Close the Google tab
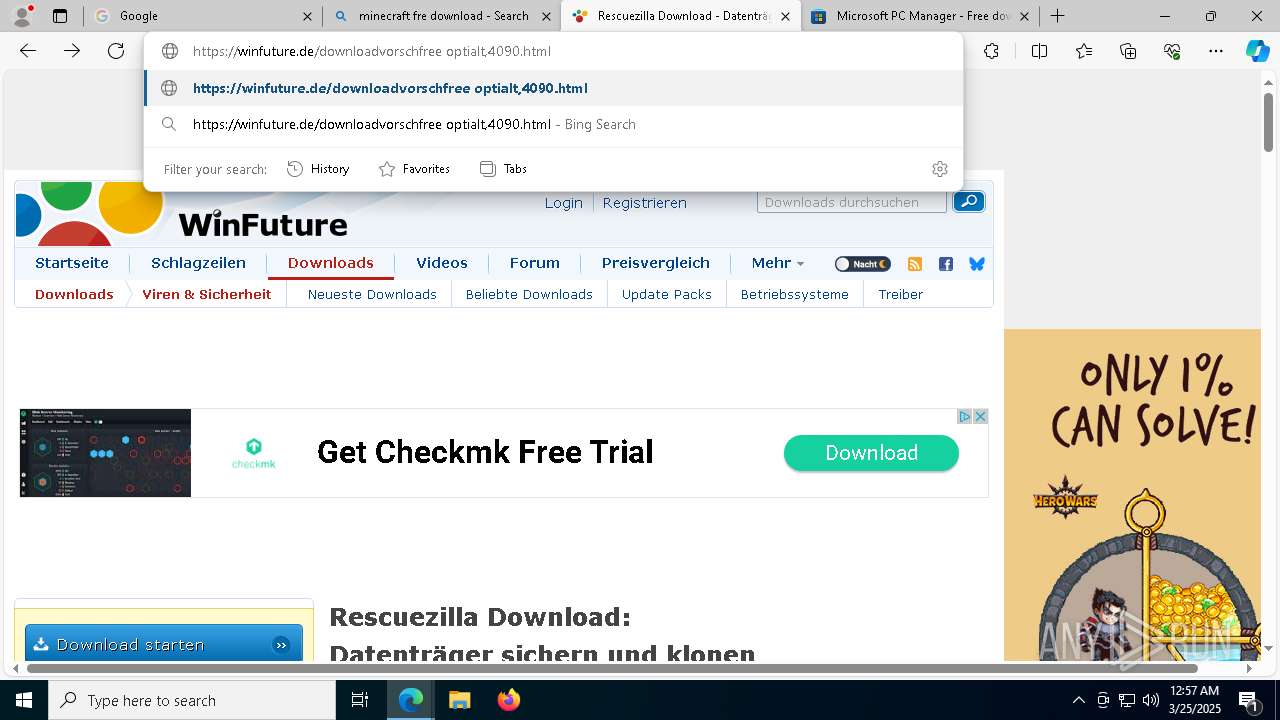 [x=308, y=16]
